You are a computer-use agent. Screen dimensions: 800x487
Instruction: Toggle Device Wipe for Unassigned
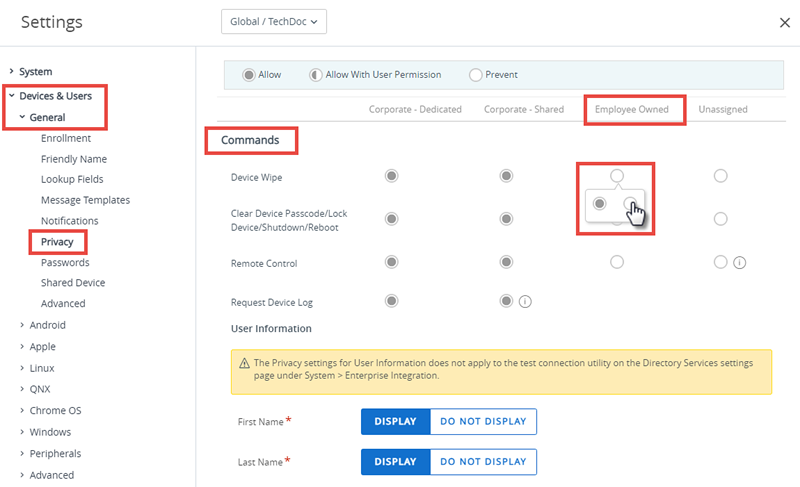click(720, 176)
